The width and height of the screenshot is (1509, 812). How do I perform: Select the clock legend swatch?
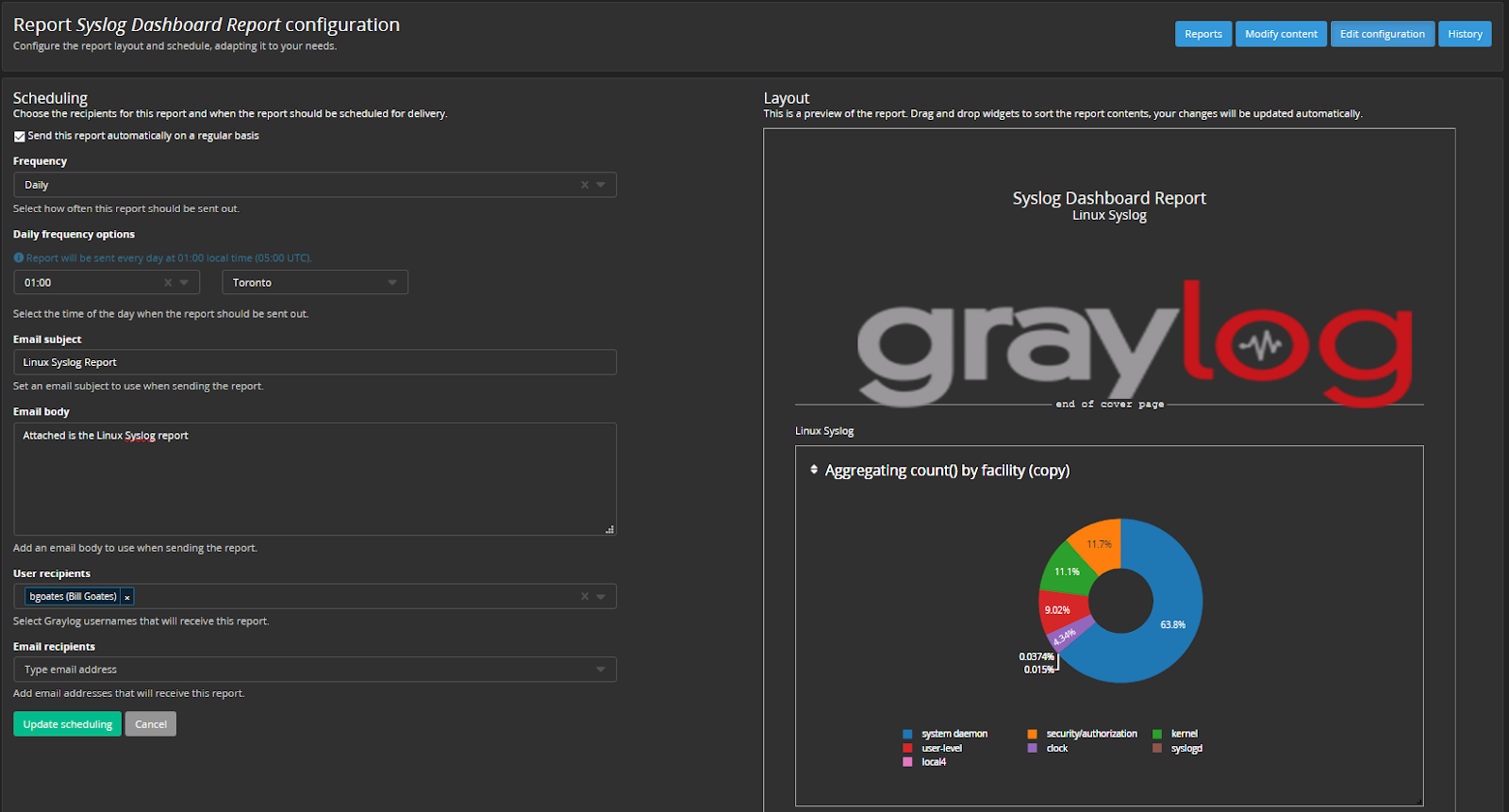(1032, 748)
